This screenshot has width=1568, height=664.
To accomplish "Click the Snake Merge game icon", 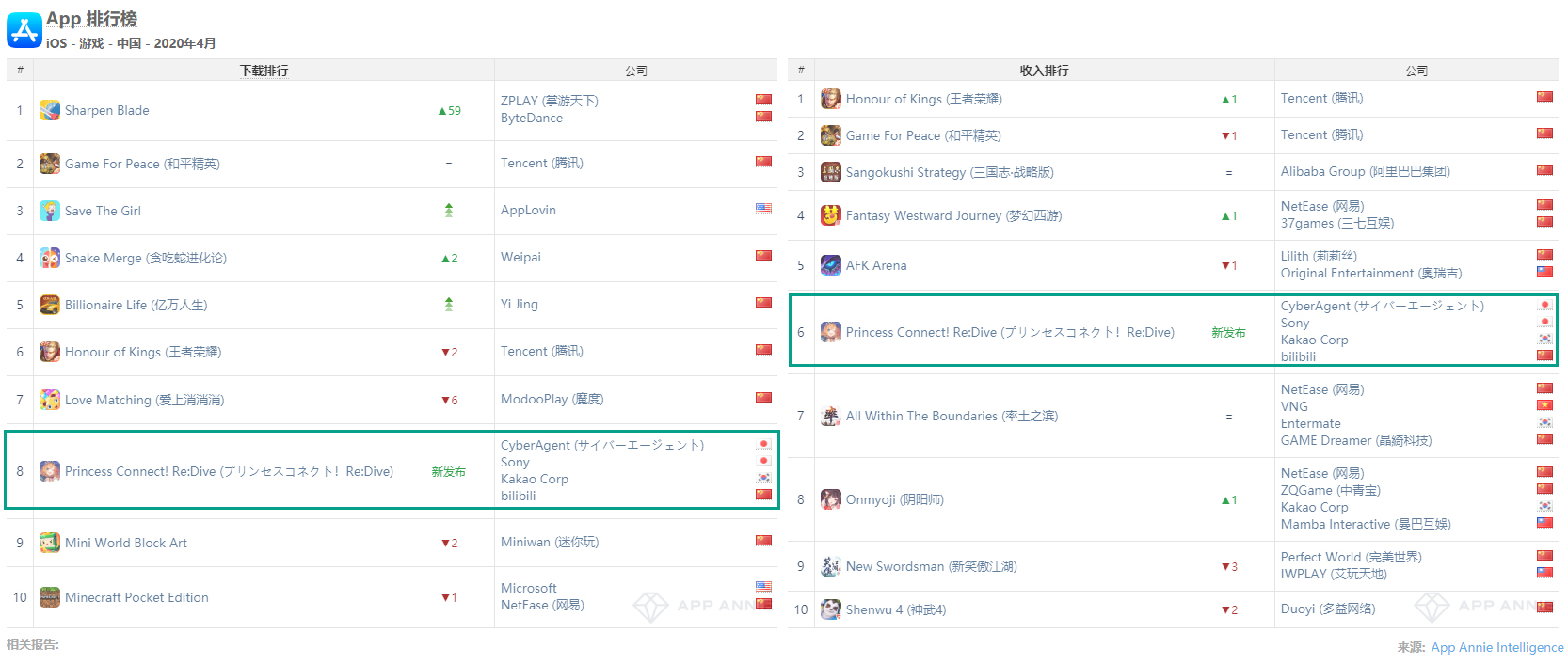I will point(50,258).
